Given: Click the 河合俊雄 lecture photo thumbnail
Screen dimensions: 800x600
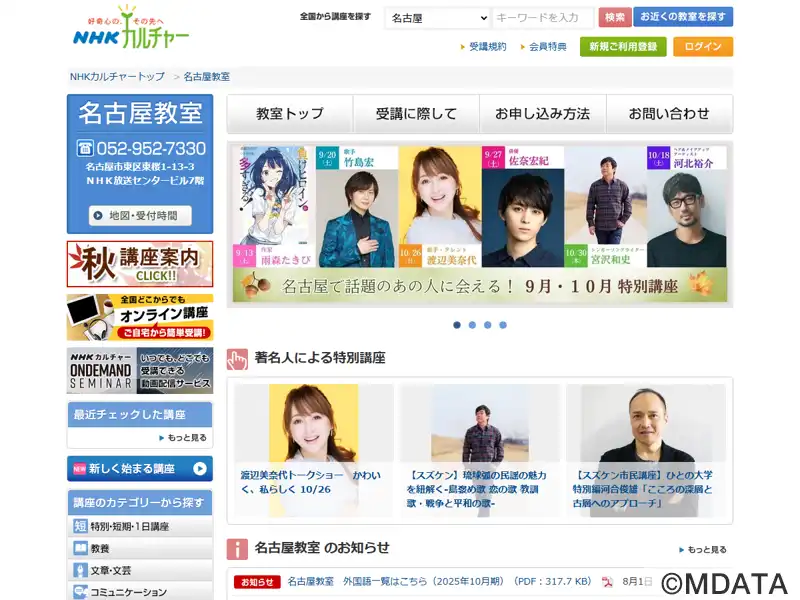Looking at the screenshot, I should point(646,423).
